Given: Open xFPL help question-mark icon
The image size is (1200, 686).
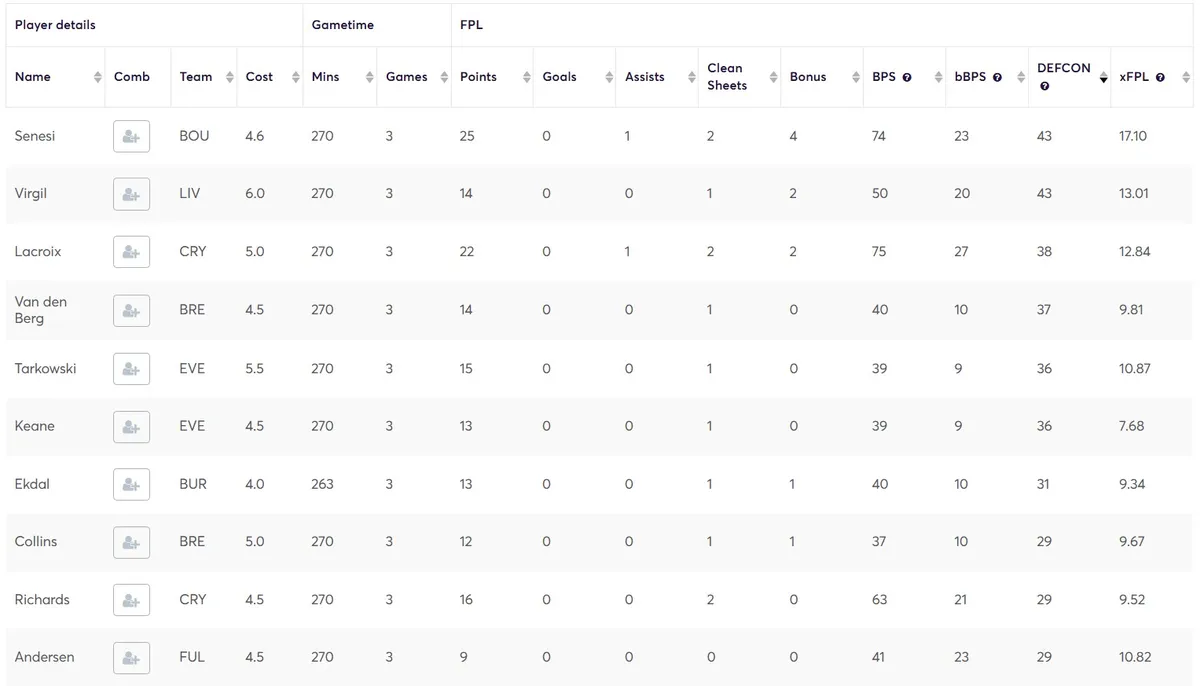Looking at the screenshot, I should pyautogui.click(x=1160, y=77).
